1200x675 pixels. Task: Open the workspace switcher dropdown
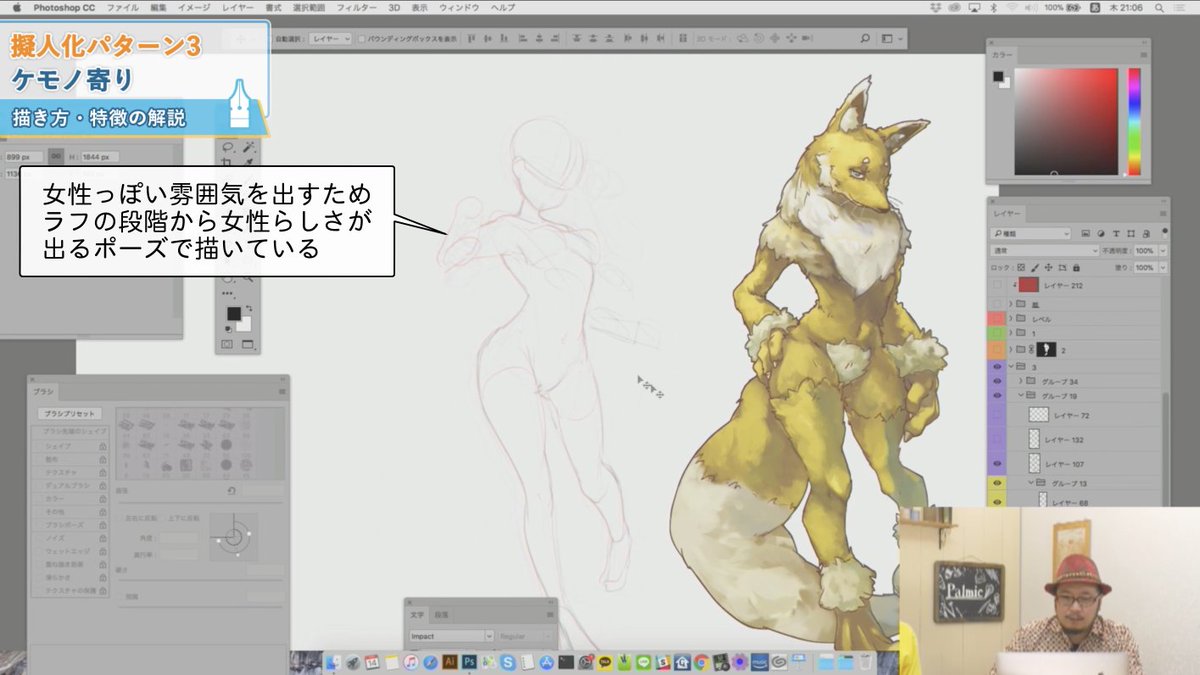point(892,39)
